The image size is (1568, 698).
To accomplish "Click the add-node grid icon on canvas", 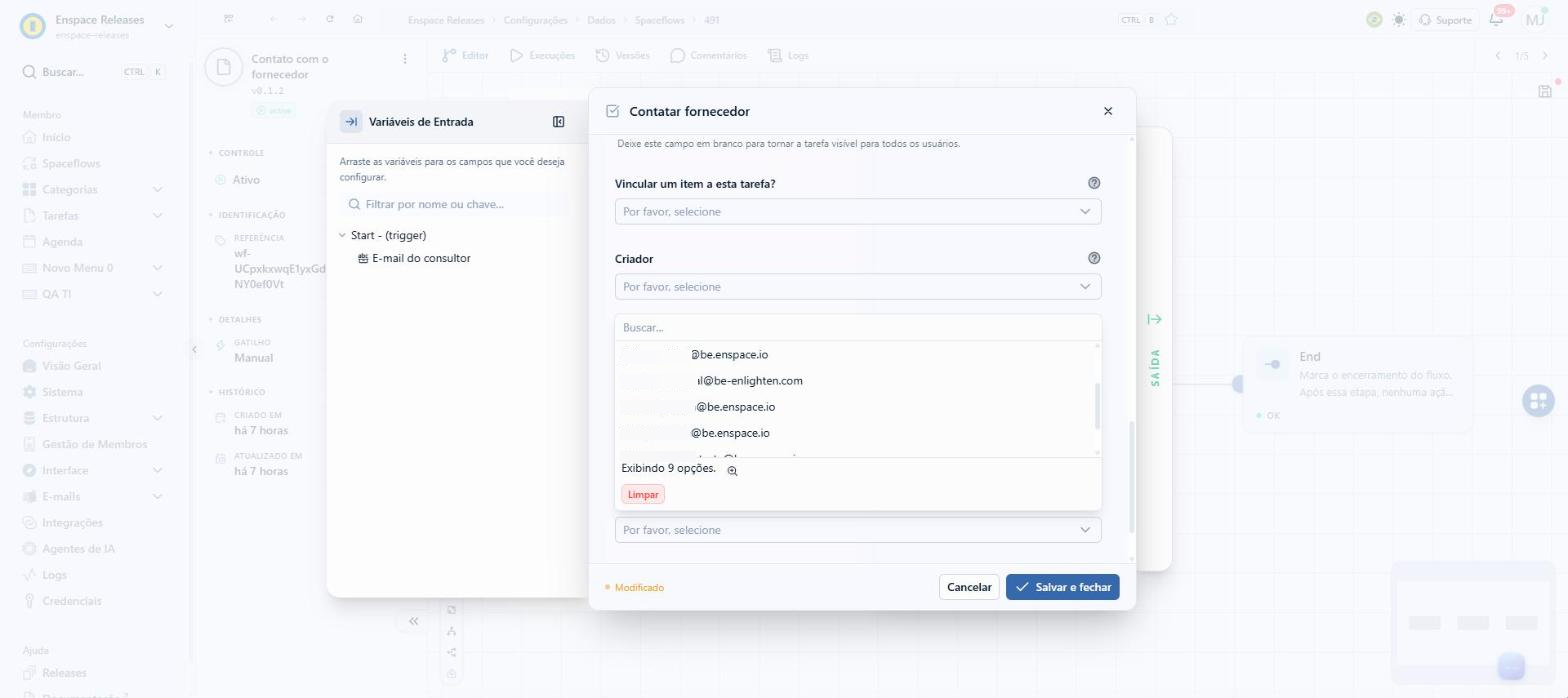I will click(x=1538, y=401).
